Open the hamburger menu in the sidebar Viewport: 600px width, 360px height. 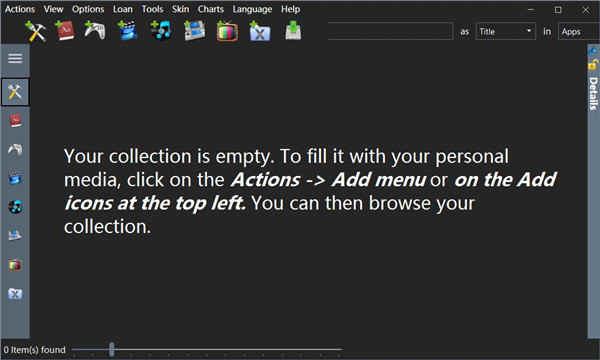coord(15,59)
